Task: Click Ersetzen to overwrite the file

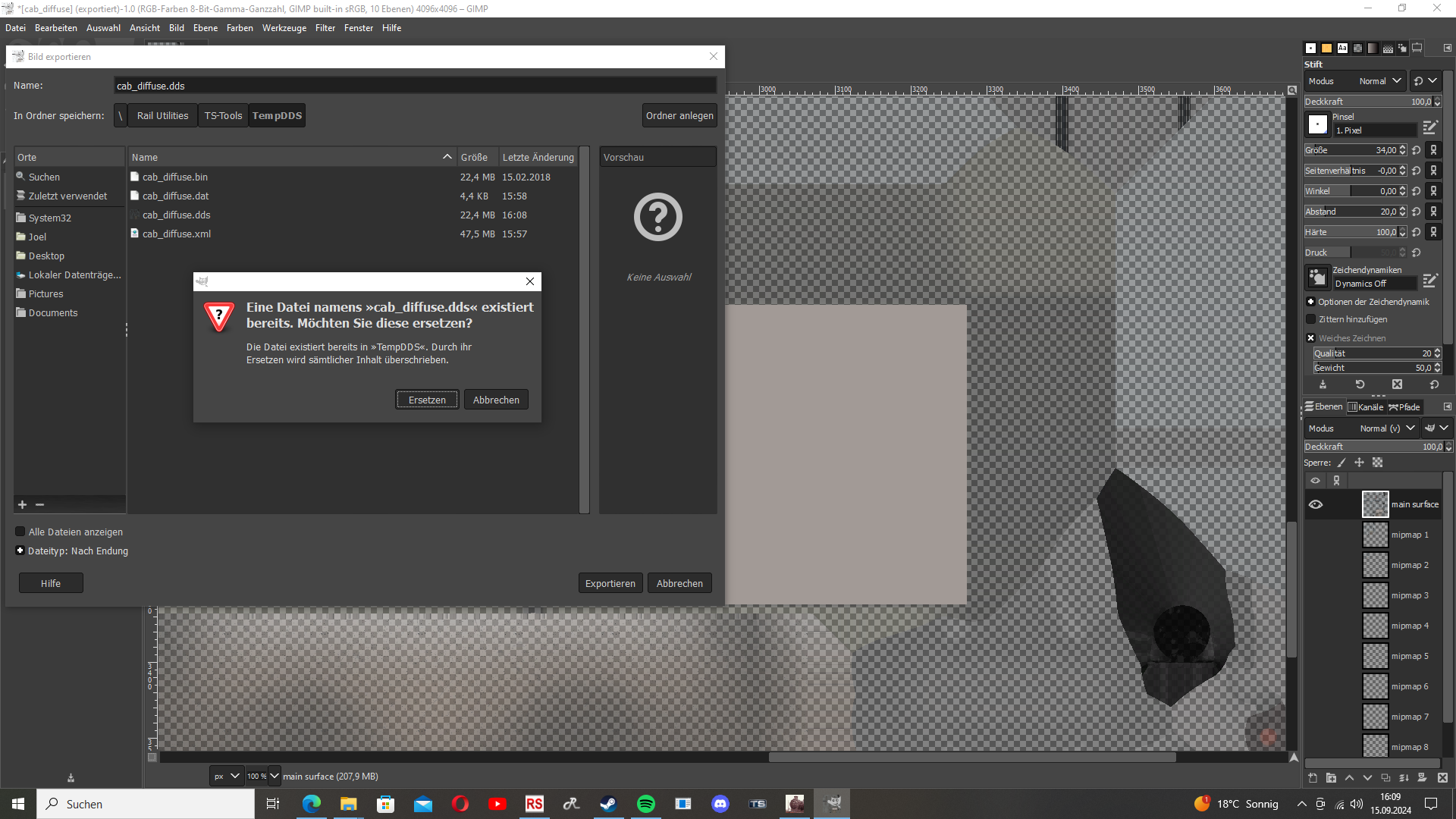Action: point(427,400)
